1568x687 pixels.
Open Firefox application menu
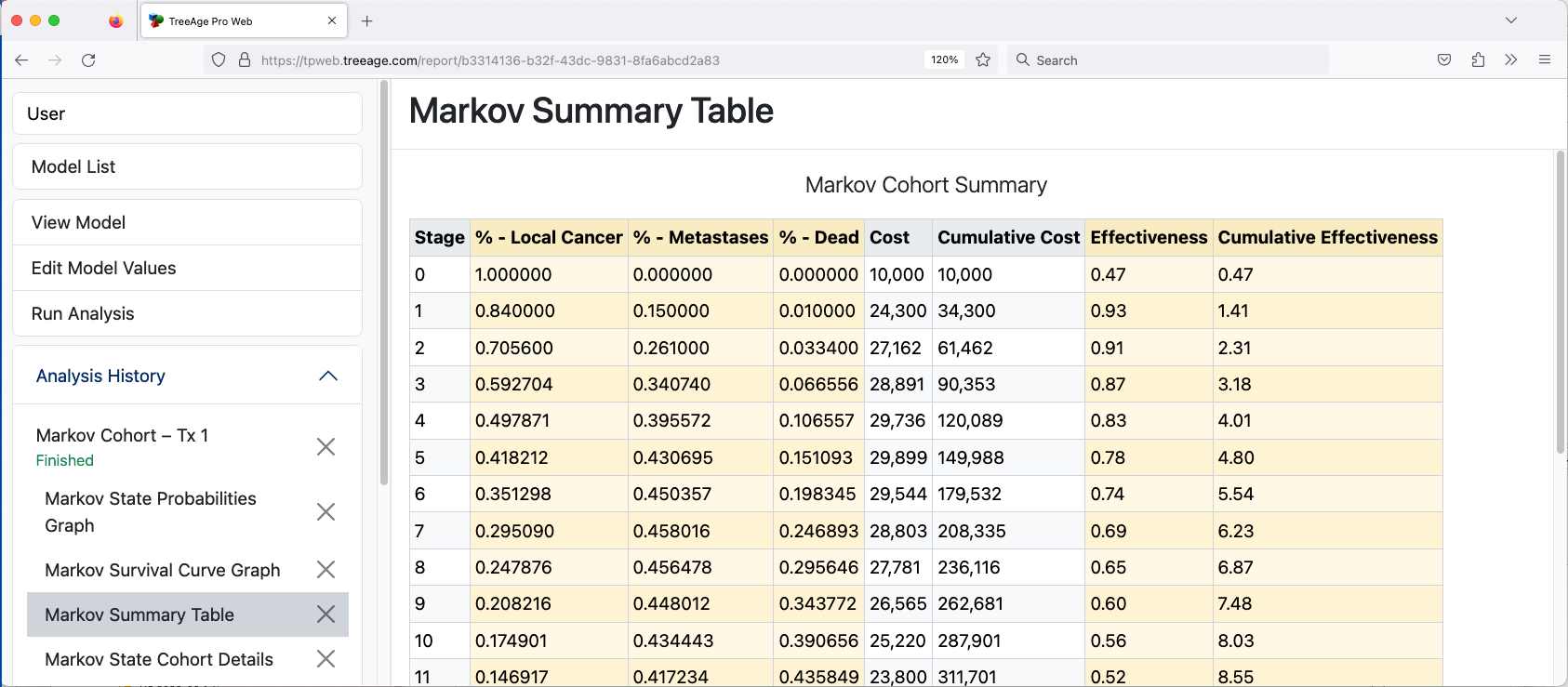coord(1545,59)
